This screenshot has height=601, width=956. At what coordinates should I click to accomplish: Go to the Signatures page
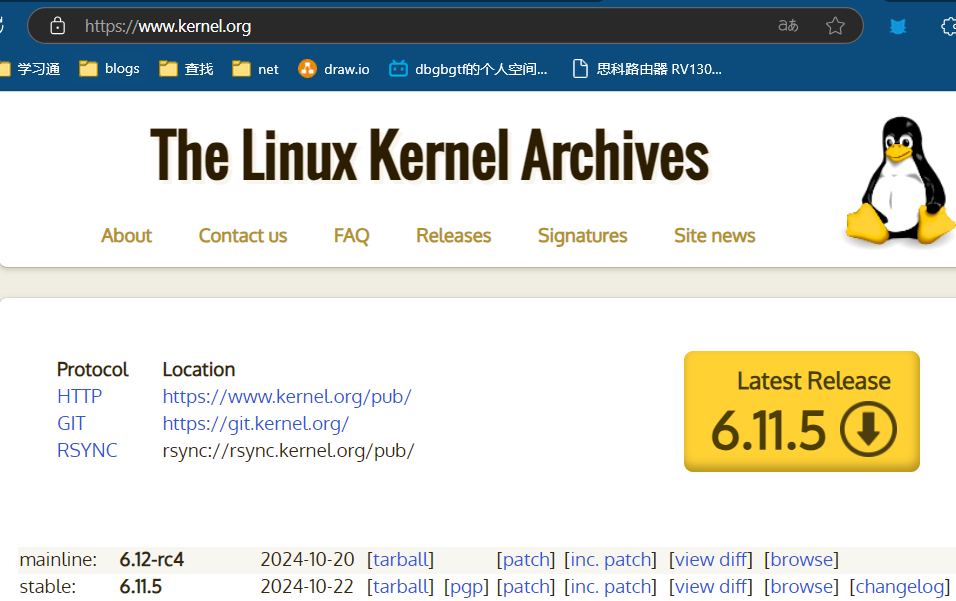582,235
